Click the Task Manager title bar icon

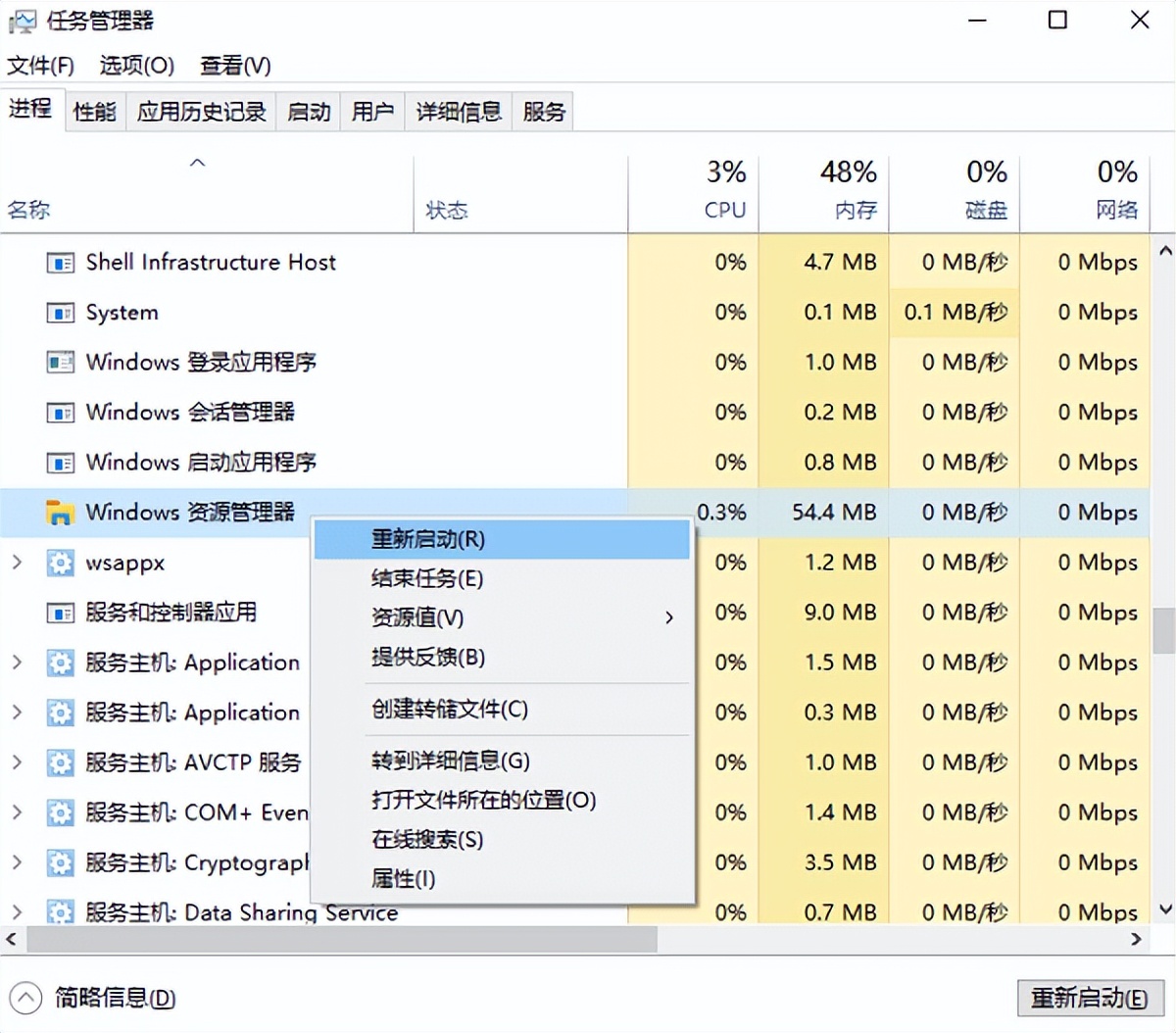(23, 22)
